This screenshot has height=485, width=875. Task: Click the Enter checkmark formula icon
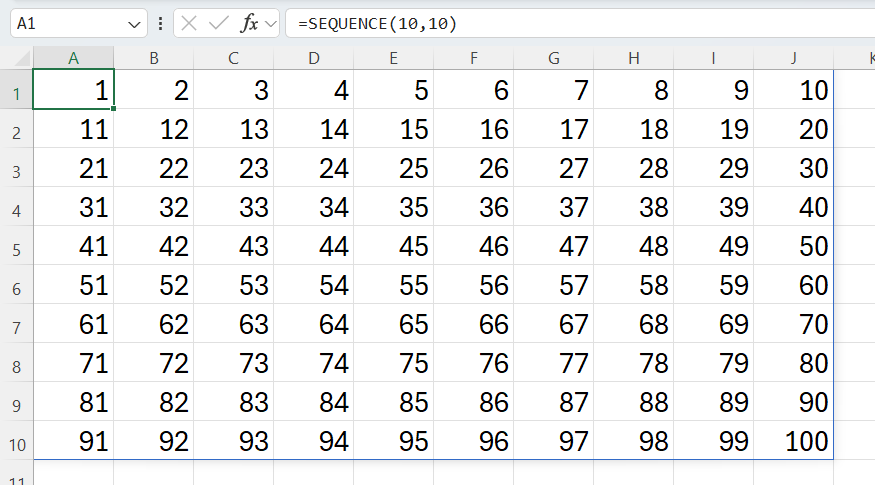pyautogui.click(x=218, y=23)
